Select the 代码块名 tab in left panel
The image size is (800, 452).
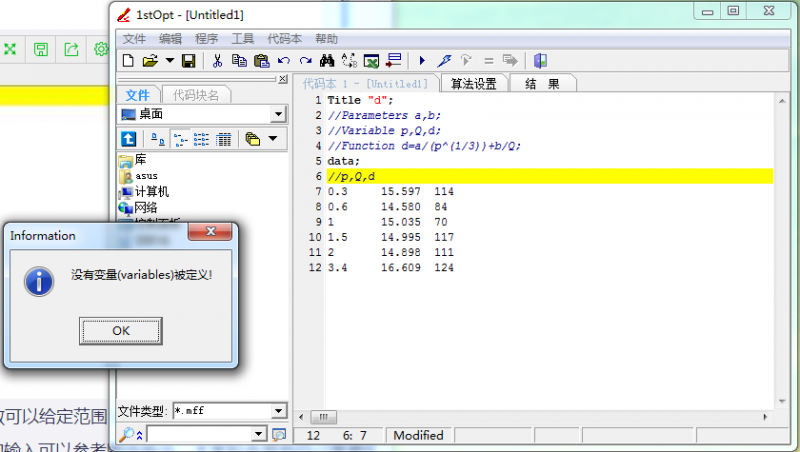[196, 95]
